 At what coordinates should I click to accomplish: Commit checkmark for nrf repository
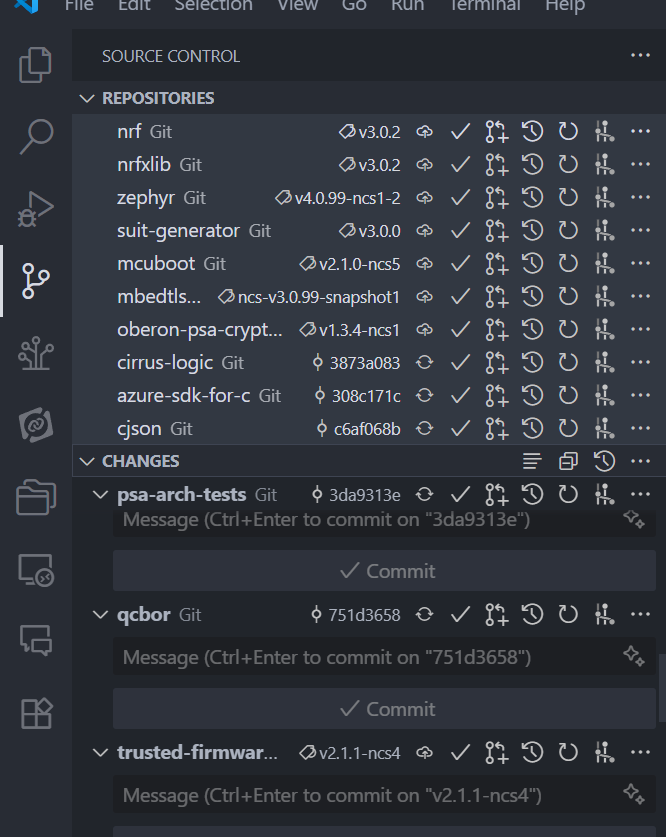coord(460,131)
